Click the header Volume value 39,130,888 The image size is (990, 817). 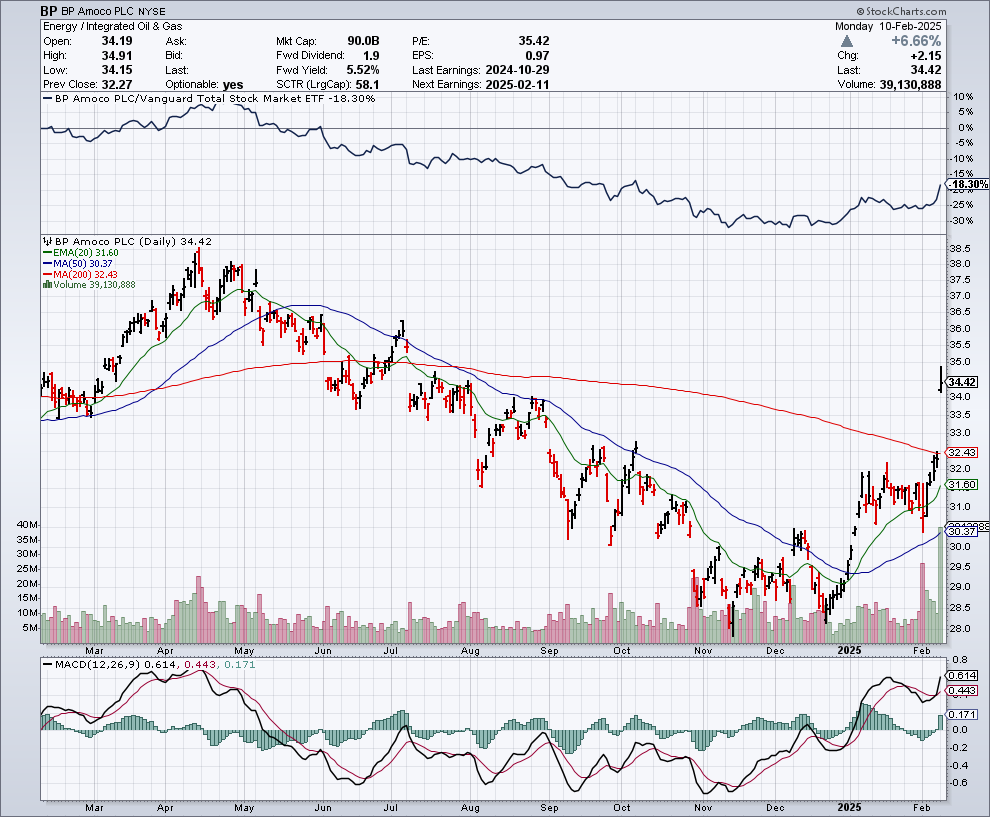coord(910,85)
